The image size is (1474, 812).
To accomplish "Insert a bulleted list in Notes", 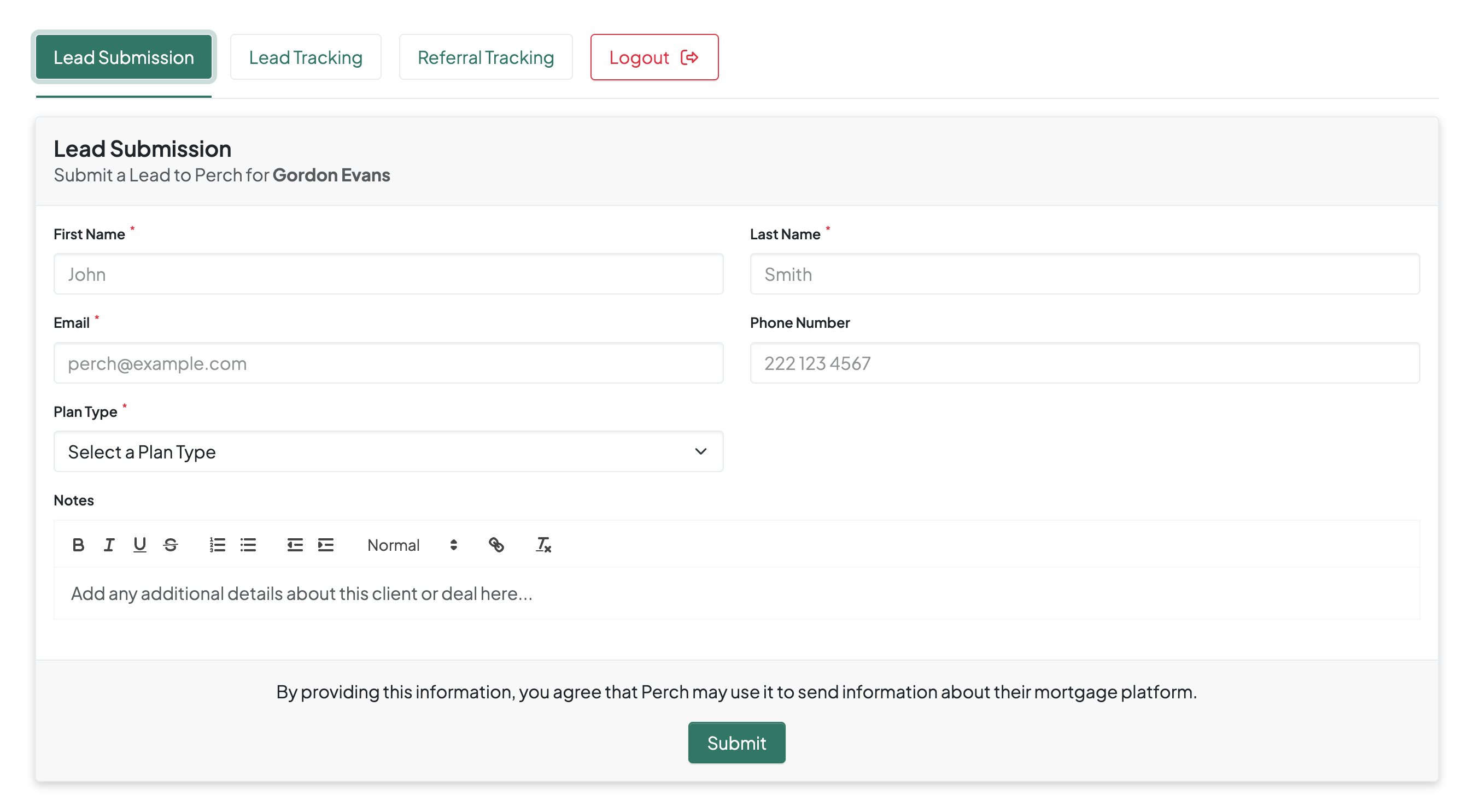I will (x=248, y=544).
